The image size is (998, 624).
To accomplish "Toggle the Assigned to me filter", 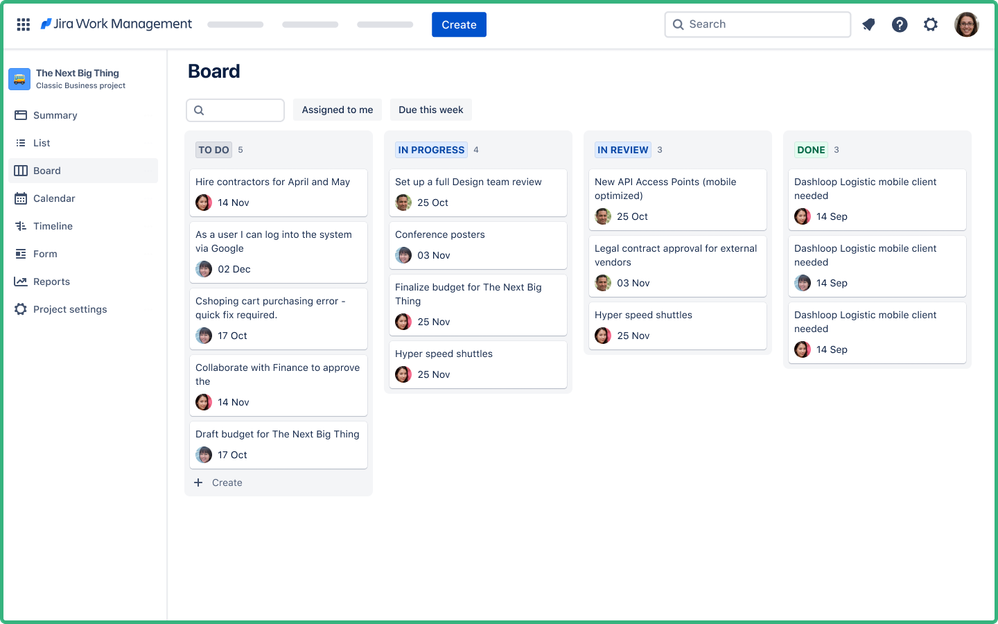I will tap(337, 110).
